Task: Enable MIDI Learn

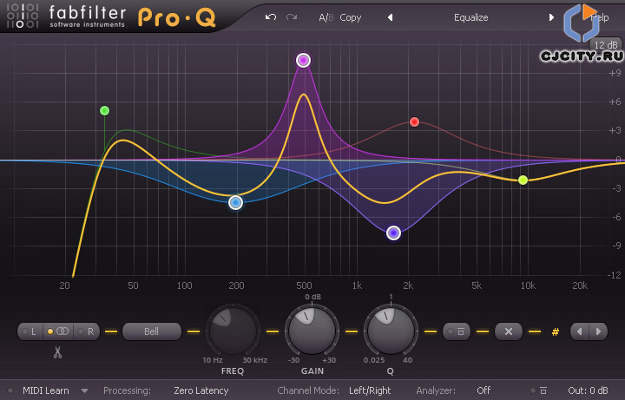Action: coord(45,391)
